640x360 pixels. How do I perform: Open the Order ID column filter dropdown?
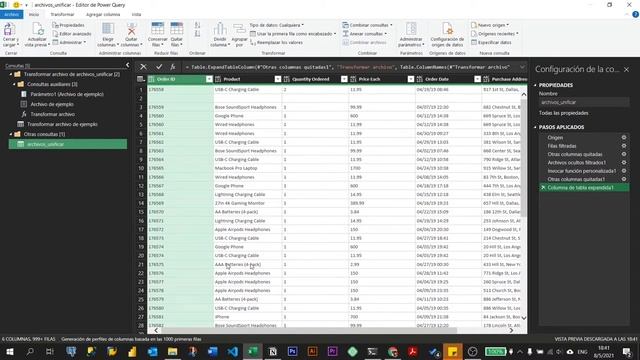[x=209, y=79]
